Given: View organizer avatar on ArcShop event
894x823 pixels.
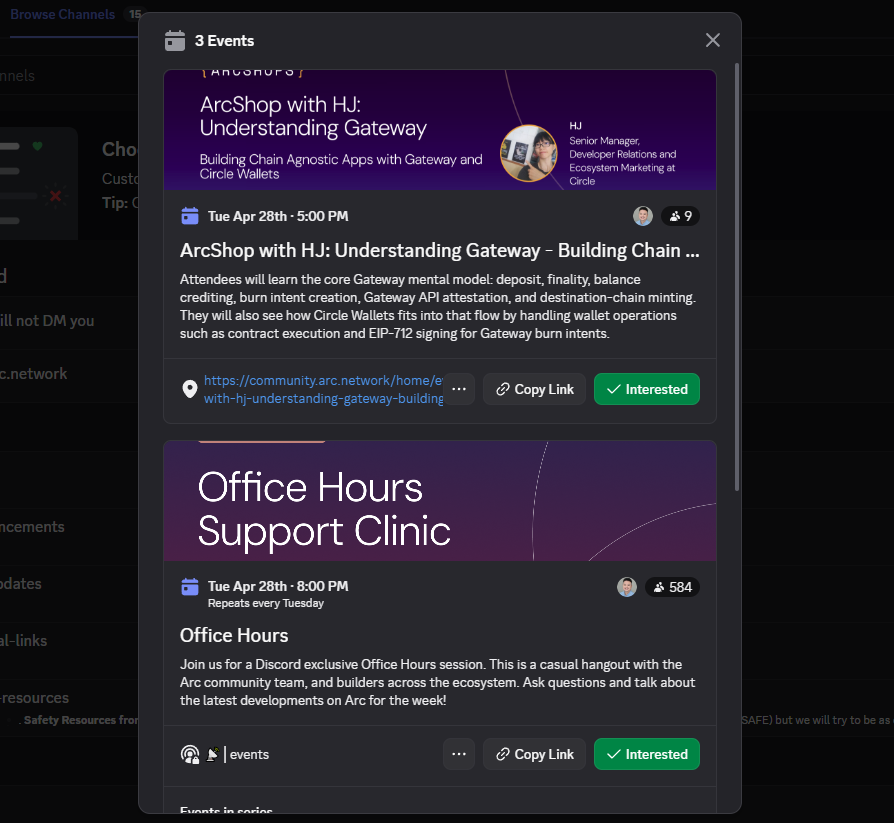Looking at the screenshot, I should click(643, 216).
